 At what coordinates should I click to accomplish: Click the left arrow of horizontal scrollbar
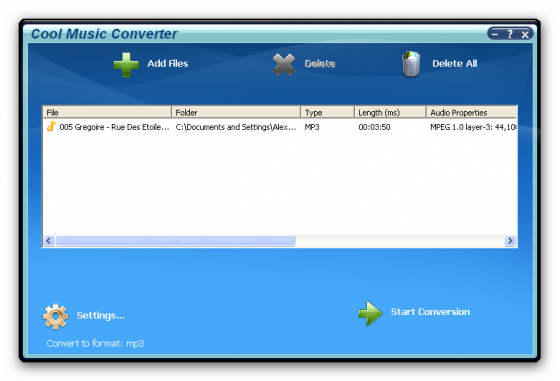point(49,241)
